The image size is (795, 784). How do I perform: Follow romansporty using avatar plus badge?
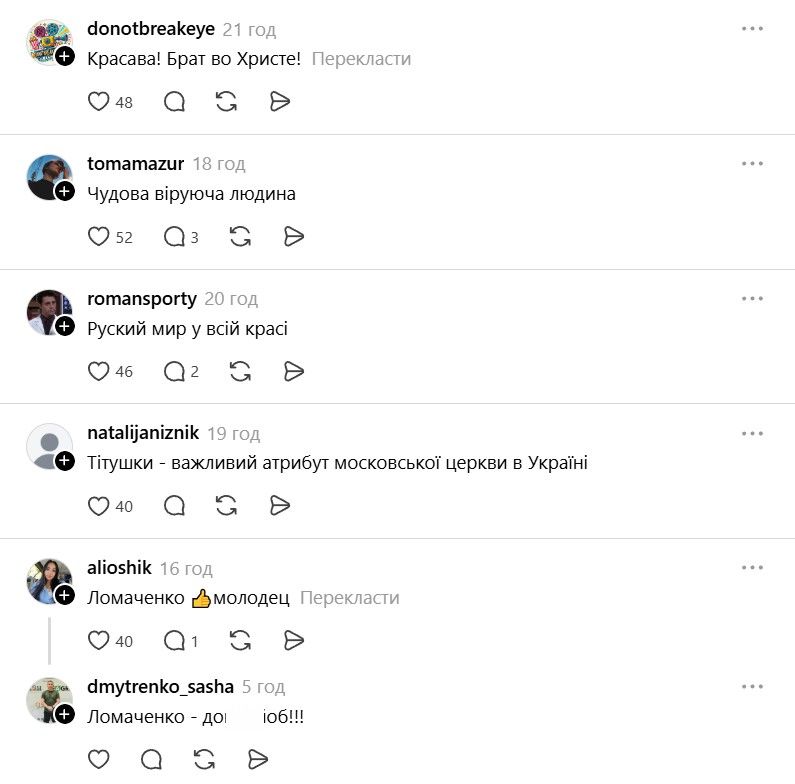[x=65, y=326]
